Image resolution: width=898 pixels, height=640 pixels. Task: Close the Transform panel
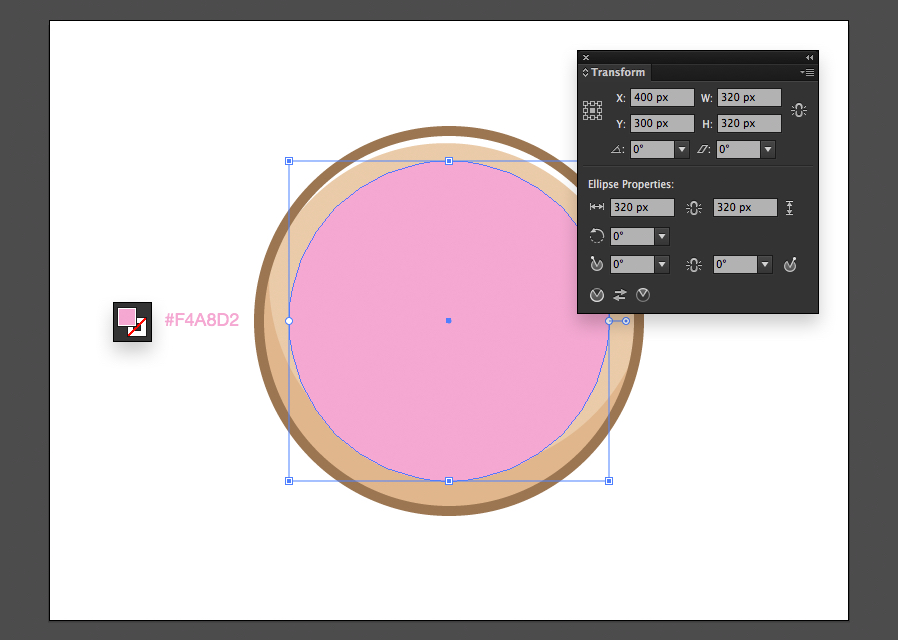586,57
